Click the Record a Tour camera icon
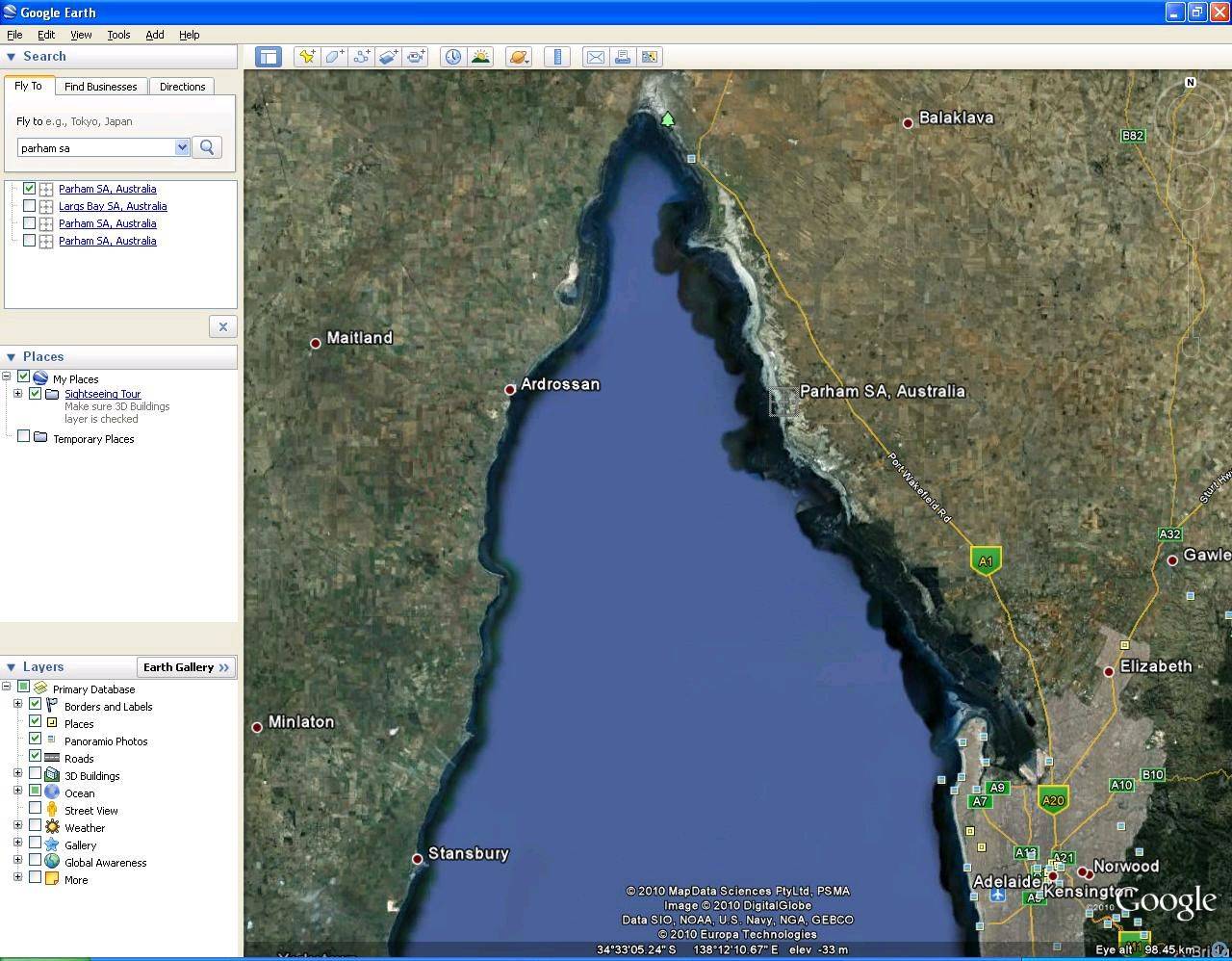Image resolution: width=1232 pixels, height=961 pixels. [x=416, y=57]
